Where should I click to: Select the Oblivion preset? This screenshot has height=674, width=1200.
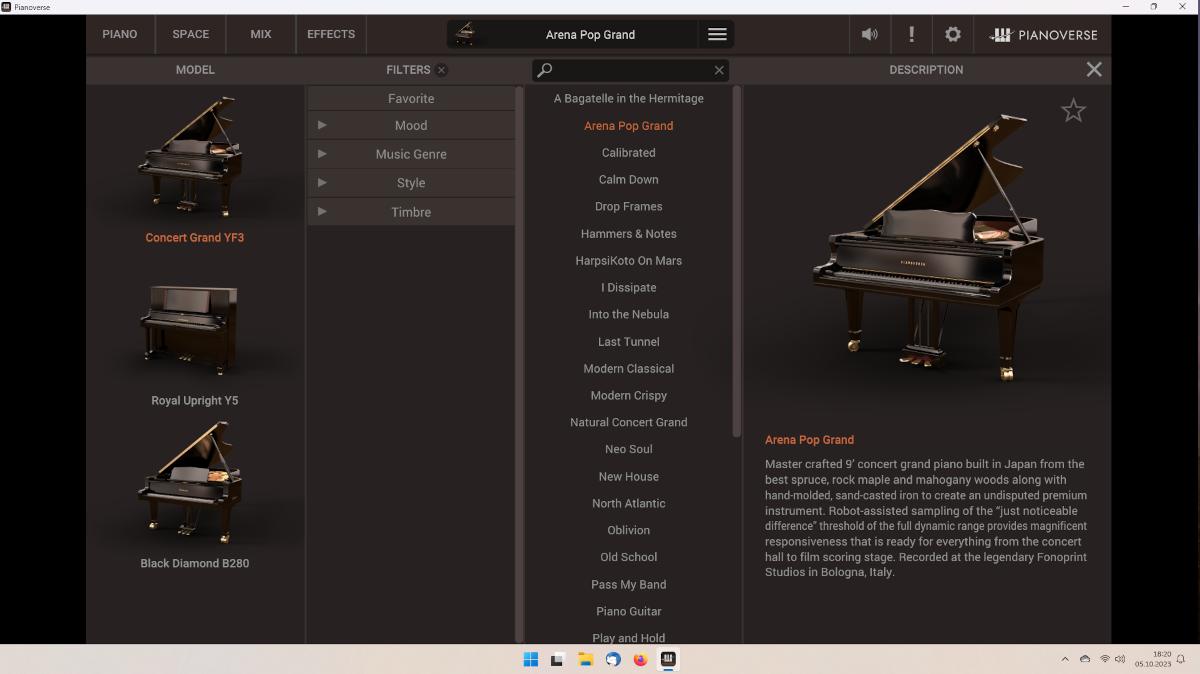click(629, 531)
